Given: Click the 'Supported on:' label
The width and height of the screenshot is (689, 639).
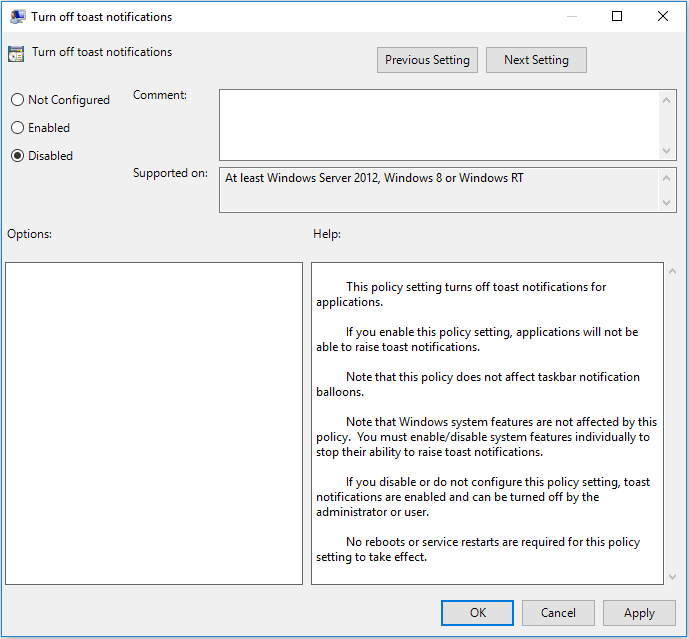Looking at the screenshot, I should tap(170, 173).
